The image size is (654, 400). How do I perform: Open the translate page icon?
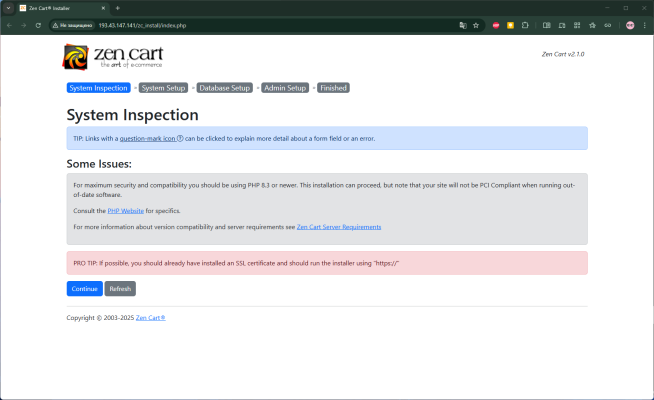coord(462,24)
